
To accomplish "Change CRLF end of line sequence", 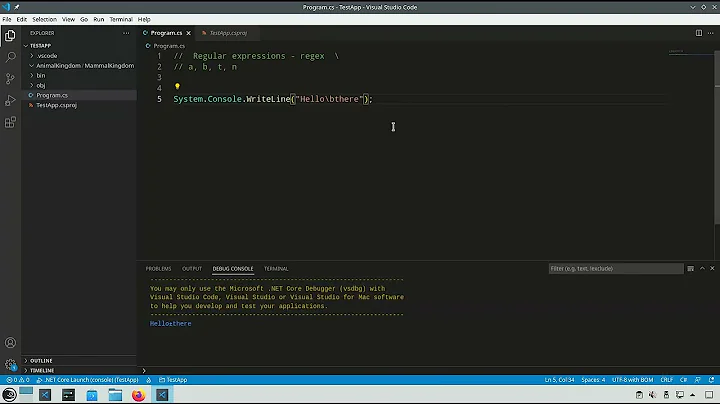I will pos(666,380).
